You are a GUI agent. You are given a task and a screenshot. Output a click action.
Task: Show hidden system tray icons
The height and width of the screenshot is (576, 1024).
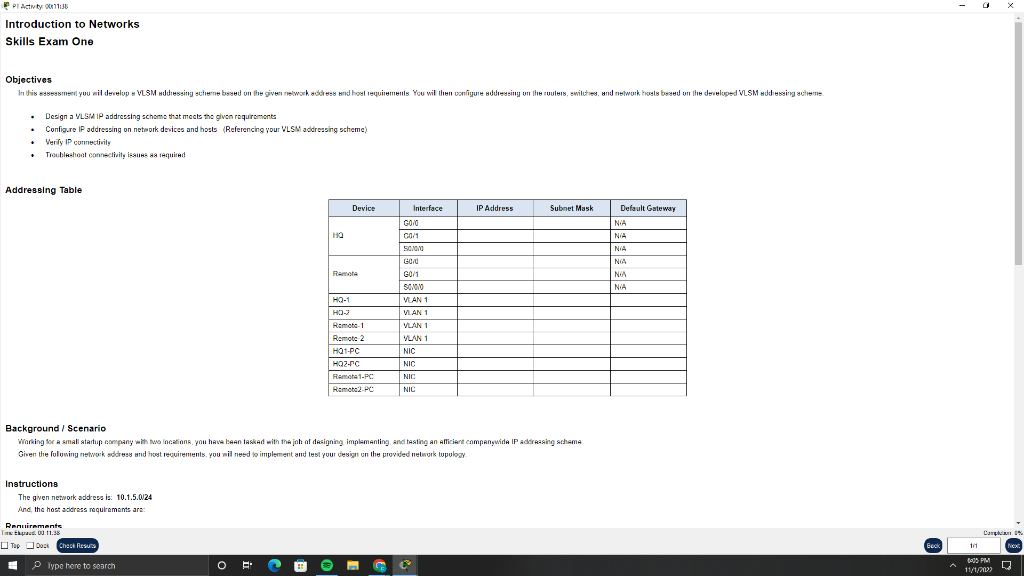coord(953,566)
